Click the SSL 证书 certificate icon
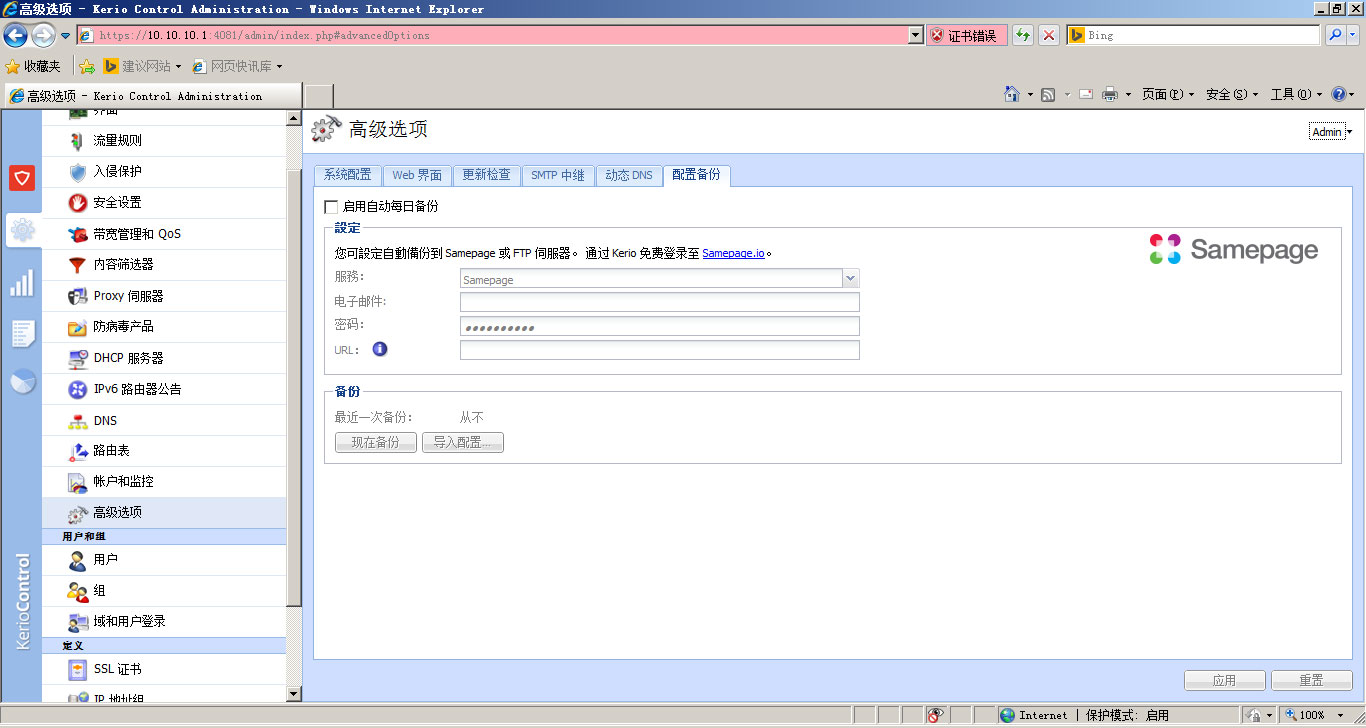This screenshot has height=728, width=1366. (x=77, y=669)
